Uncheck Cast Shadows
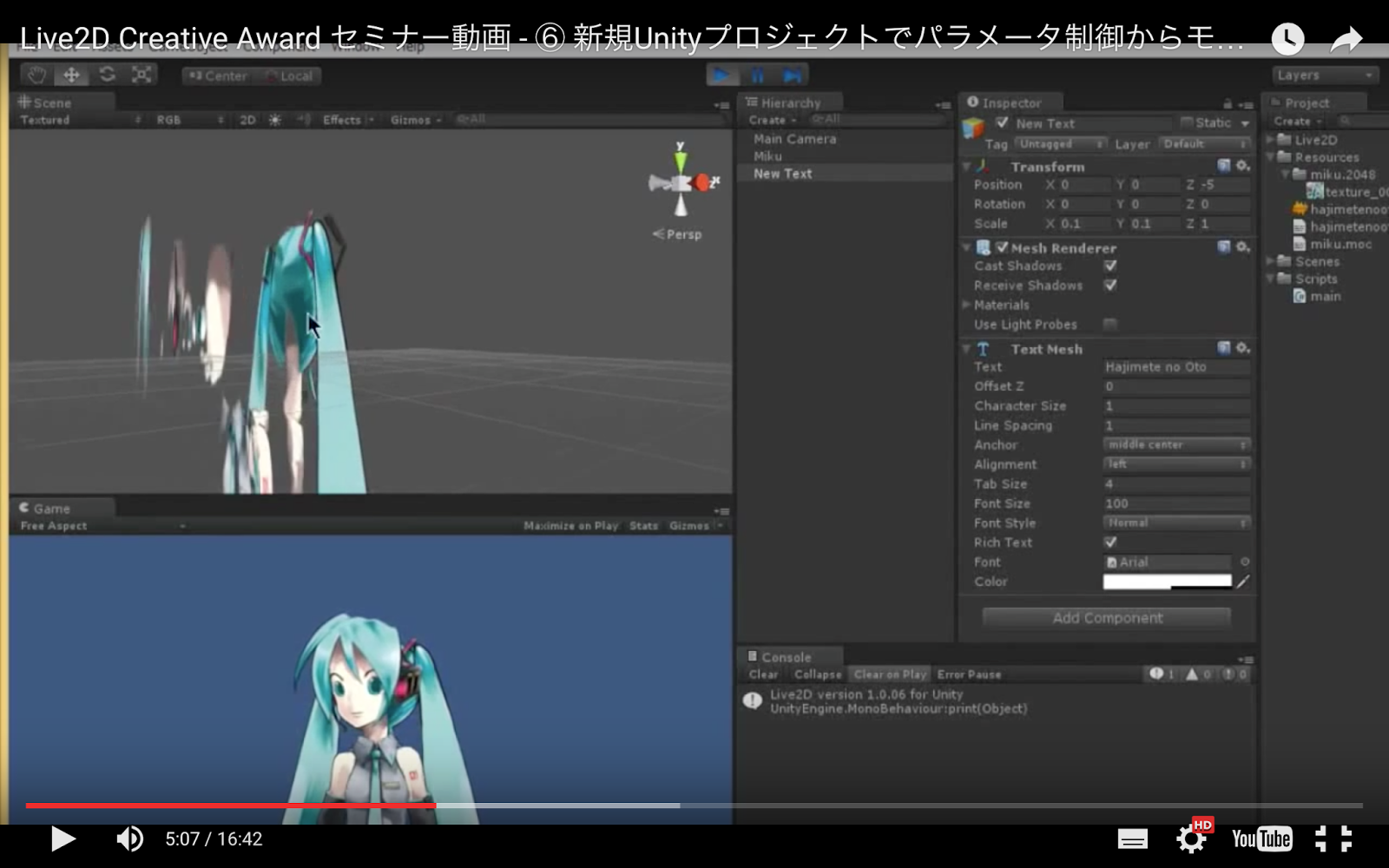This screenshot has width=1389, height=868. pyautogui.click(x=1110, y=266)
